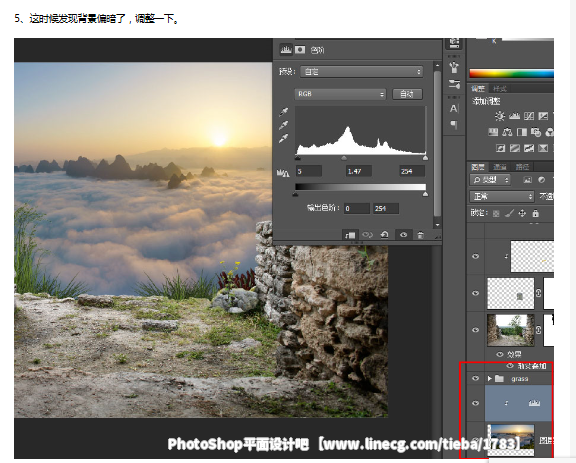
Task: Add a Hue/Saturation adjustment
Action: click(x=493, y=132)
